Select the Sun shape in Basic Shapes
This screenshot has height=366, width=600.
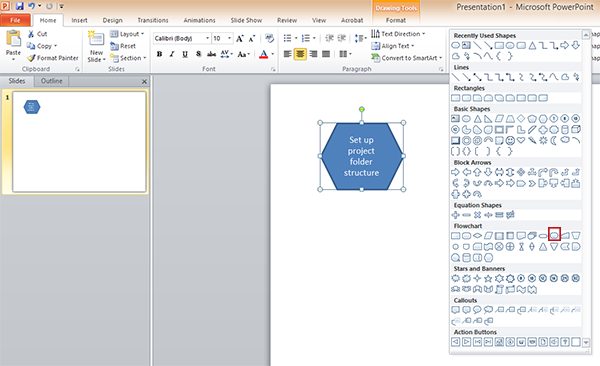[x=543, y=141]
